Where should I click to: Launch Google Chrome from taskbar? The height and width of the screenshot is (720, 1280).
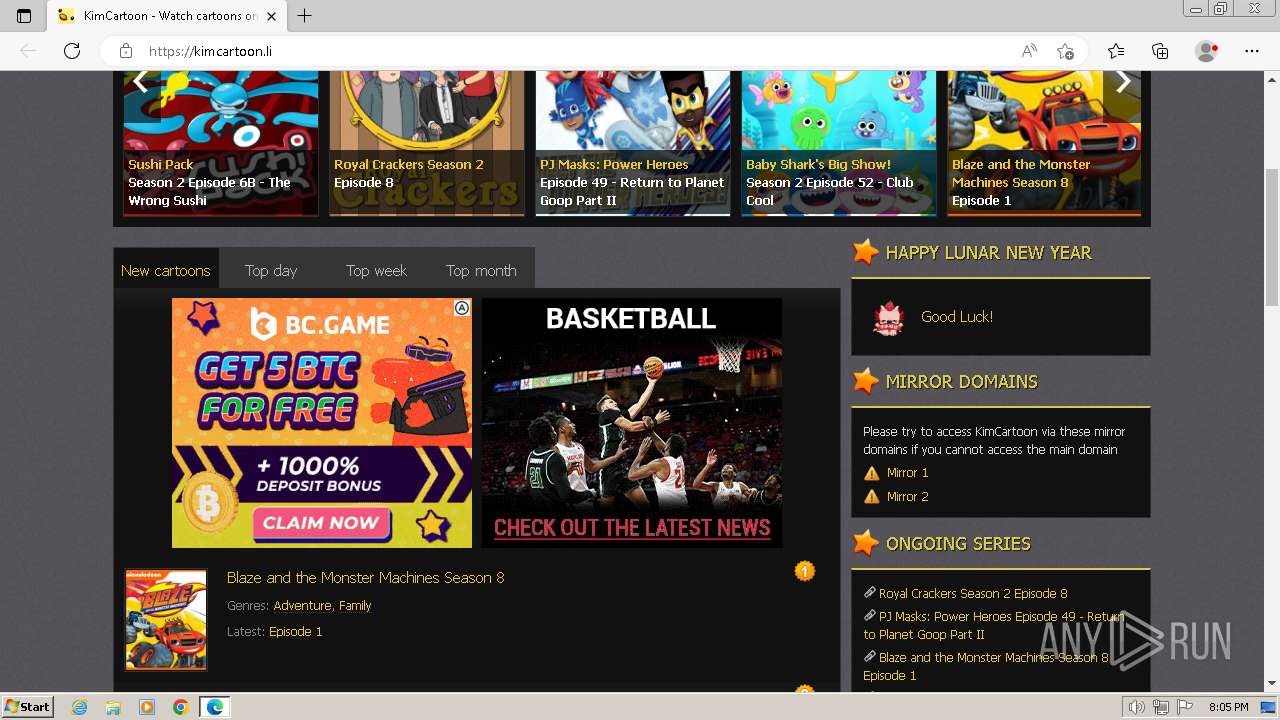[180, 707]
